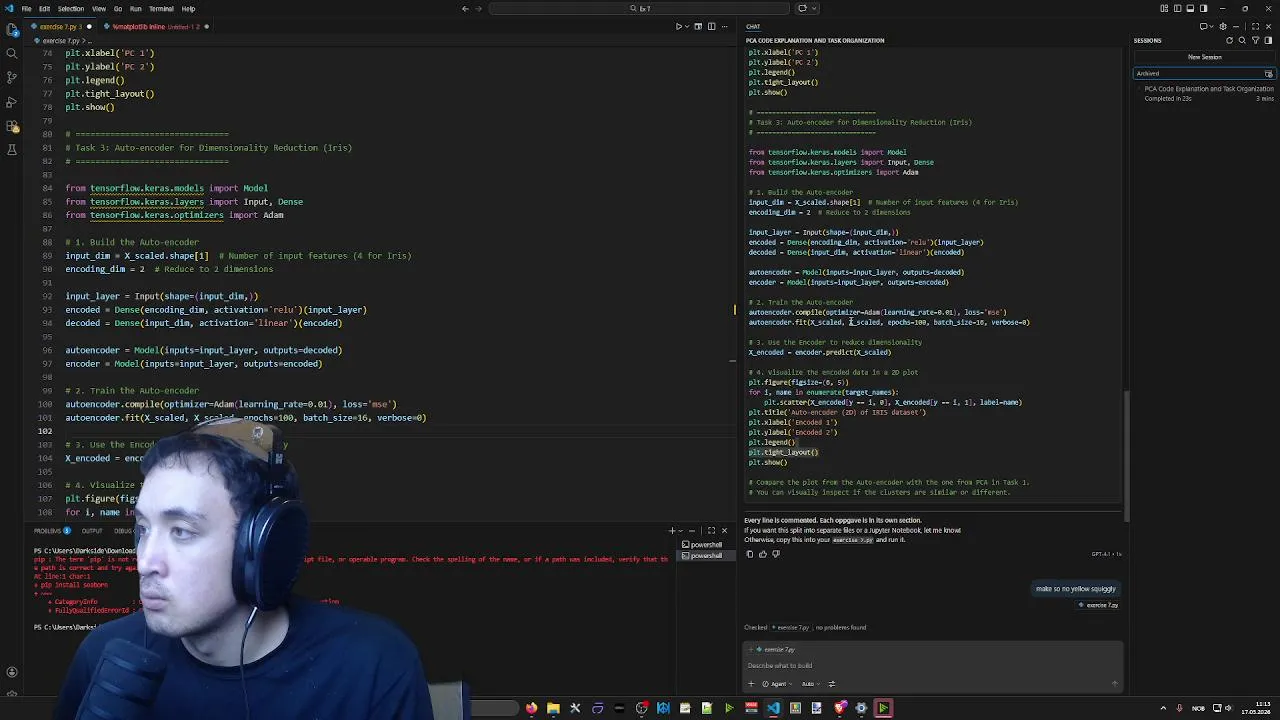The height and width of the screenshot is (720, 1280).
Task: Toggle the bottom panel visibility
Action: (1190, 8)
